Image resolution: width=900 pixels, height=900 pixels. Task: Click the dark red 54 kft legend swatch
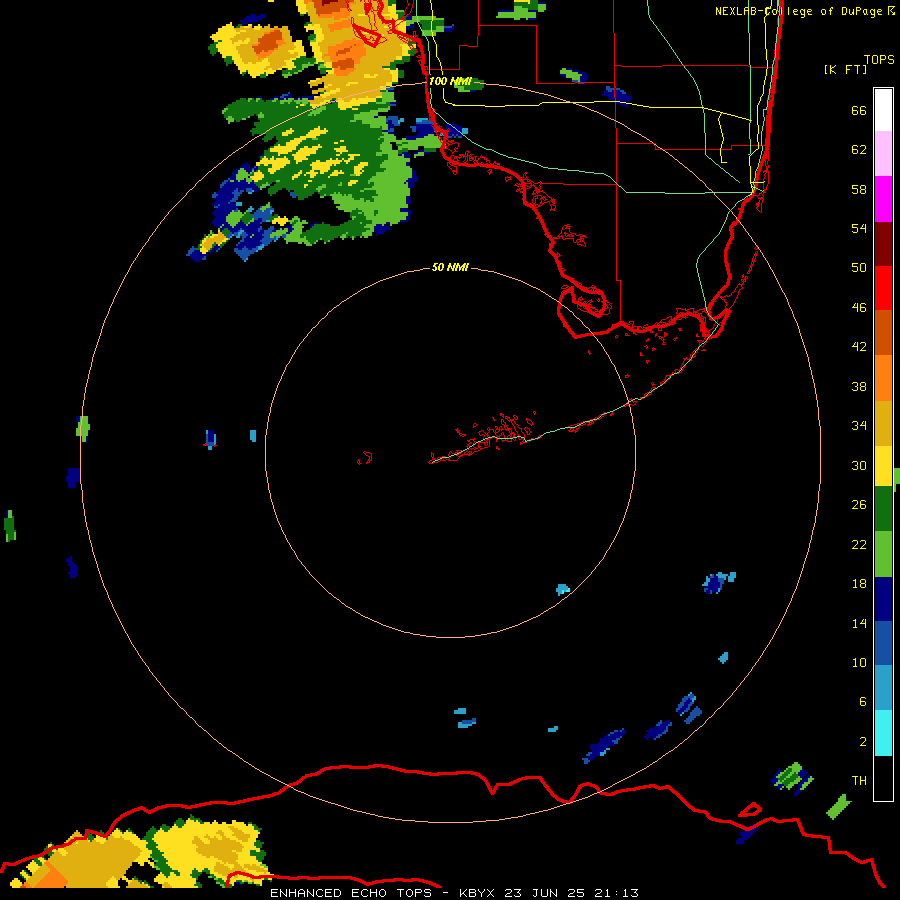pyautogui.click(x=883, y=243)
